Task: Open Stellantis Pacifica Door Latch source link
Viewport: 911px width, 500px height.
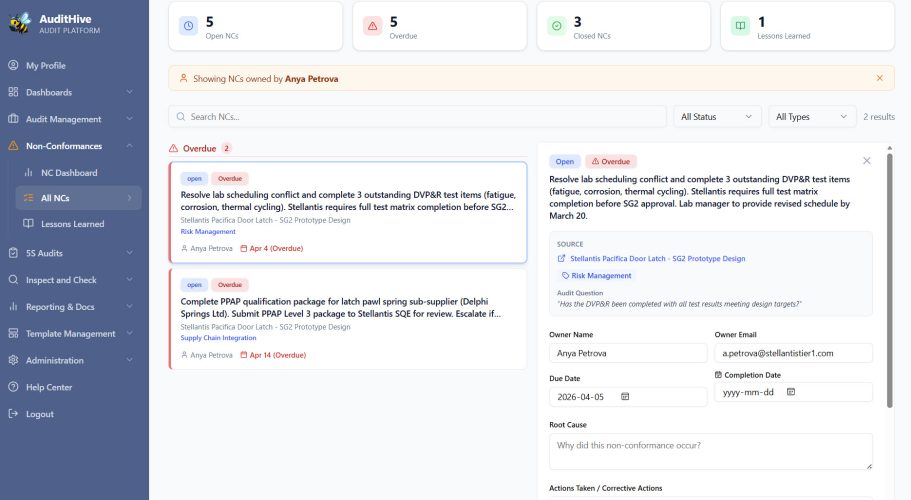Action: click(x=657, y=258)
